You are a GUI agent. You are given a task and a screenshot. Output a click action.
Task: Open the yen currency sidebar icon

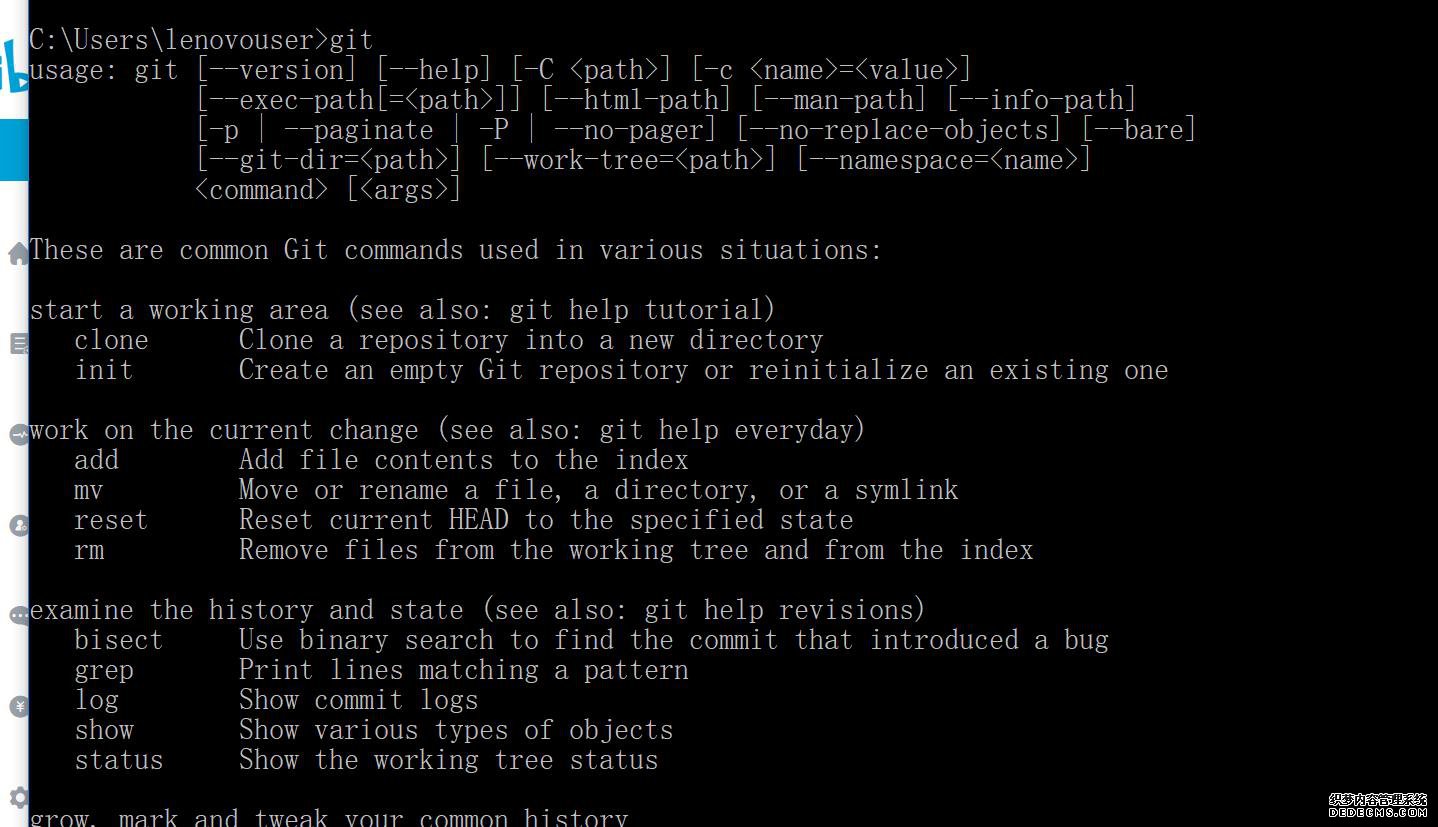click(x=17, y=707)
